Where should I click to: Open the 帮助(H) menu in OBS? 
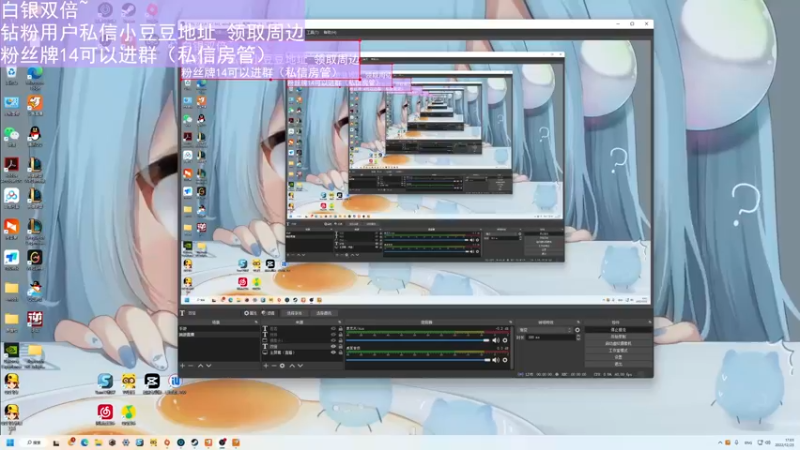pos(330,32)
